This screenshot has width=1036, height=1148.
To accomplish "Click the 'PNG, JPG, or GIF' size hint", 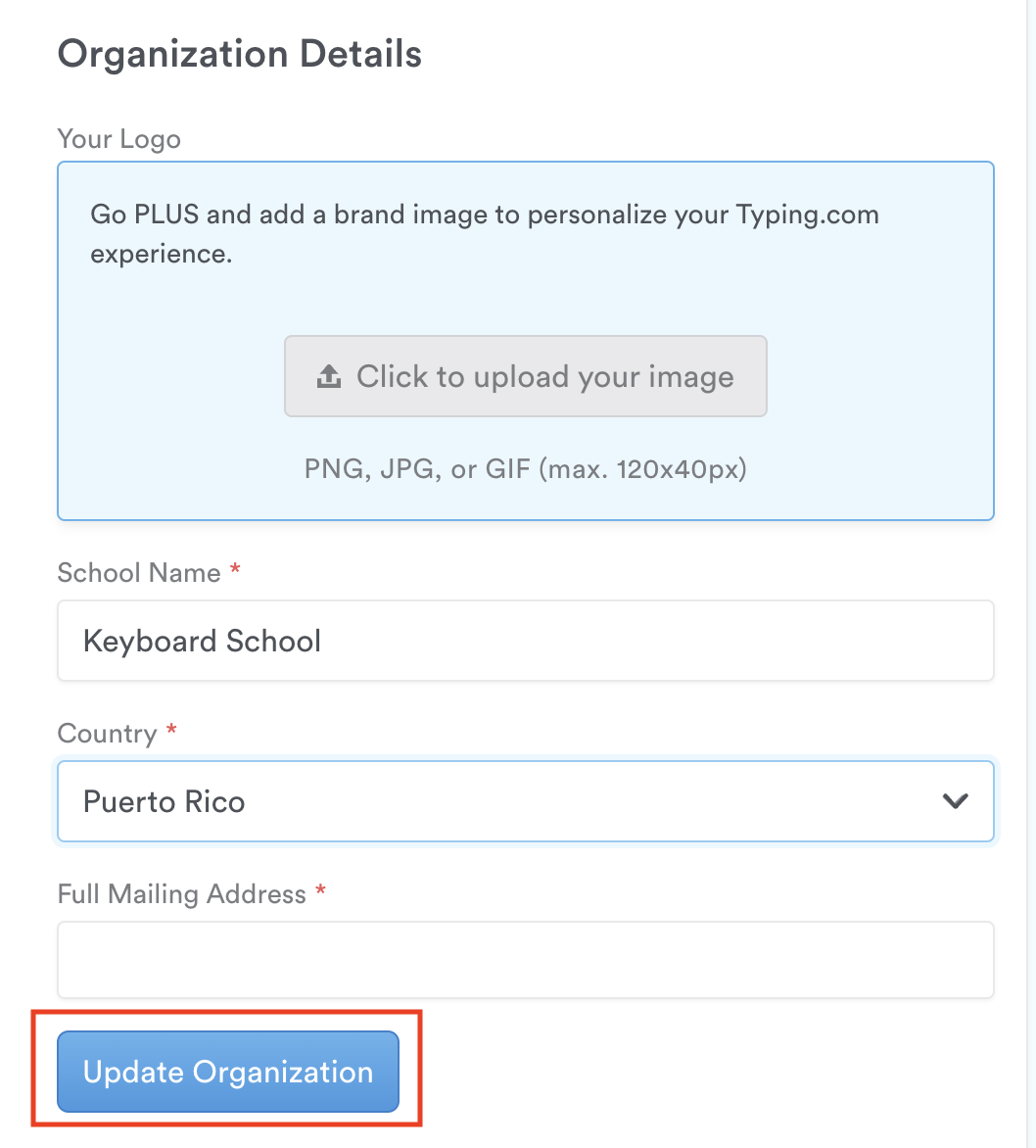I will click(526, 470).
